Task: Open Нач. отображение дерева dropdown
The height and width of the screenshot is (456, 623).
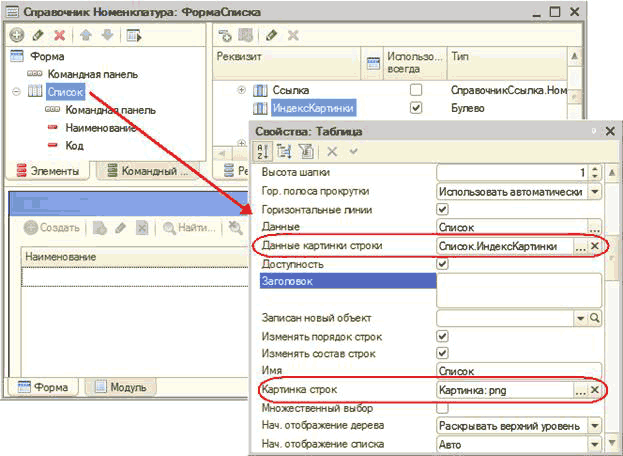Action: pos(594,427)
